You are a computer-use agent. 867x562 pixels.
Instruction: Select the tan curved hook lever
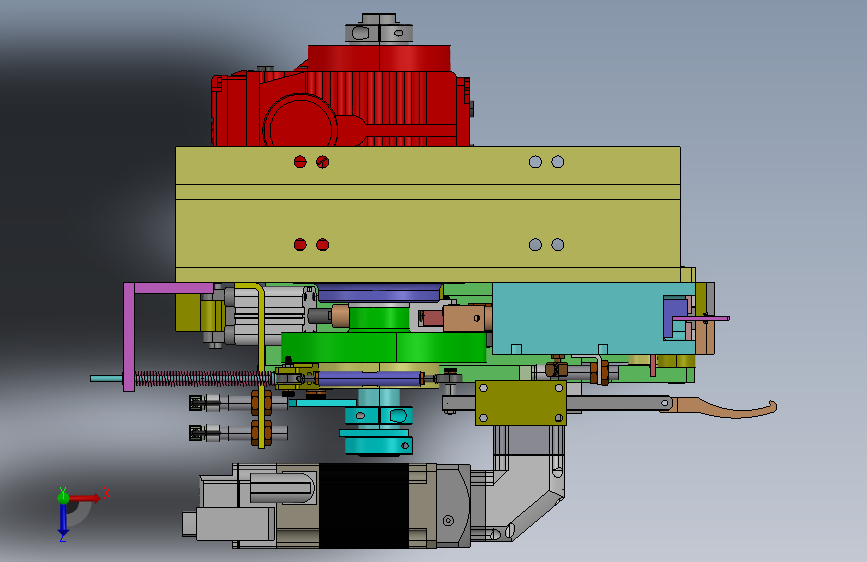point(724,408)
